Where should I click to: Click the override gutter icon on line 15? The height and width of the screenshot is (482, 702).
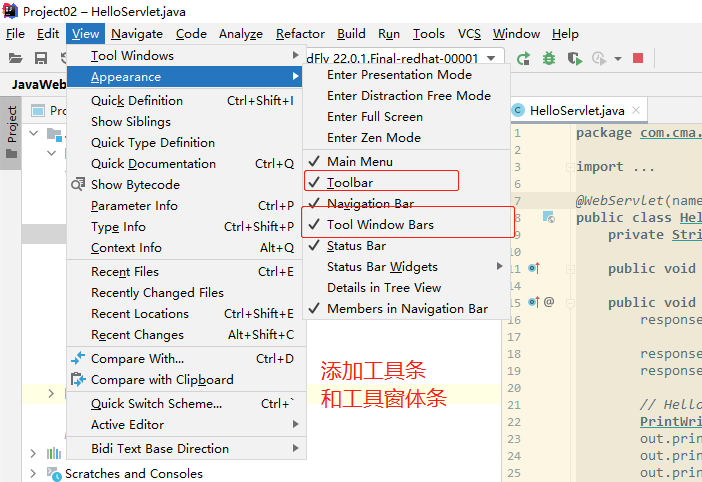pos(534,302)
